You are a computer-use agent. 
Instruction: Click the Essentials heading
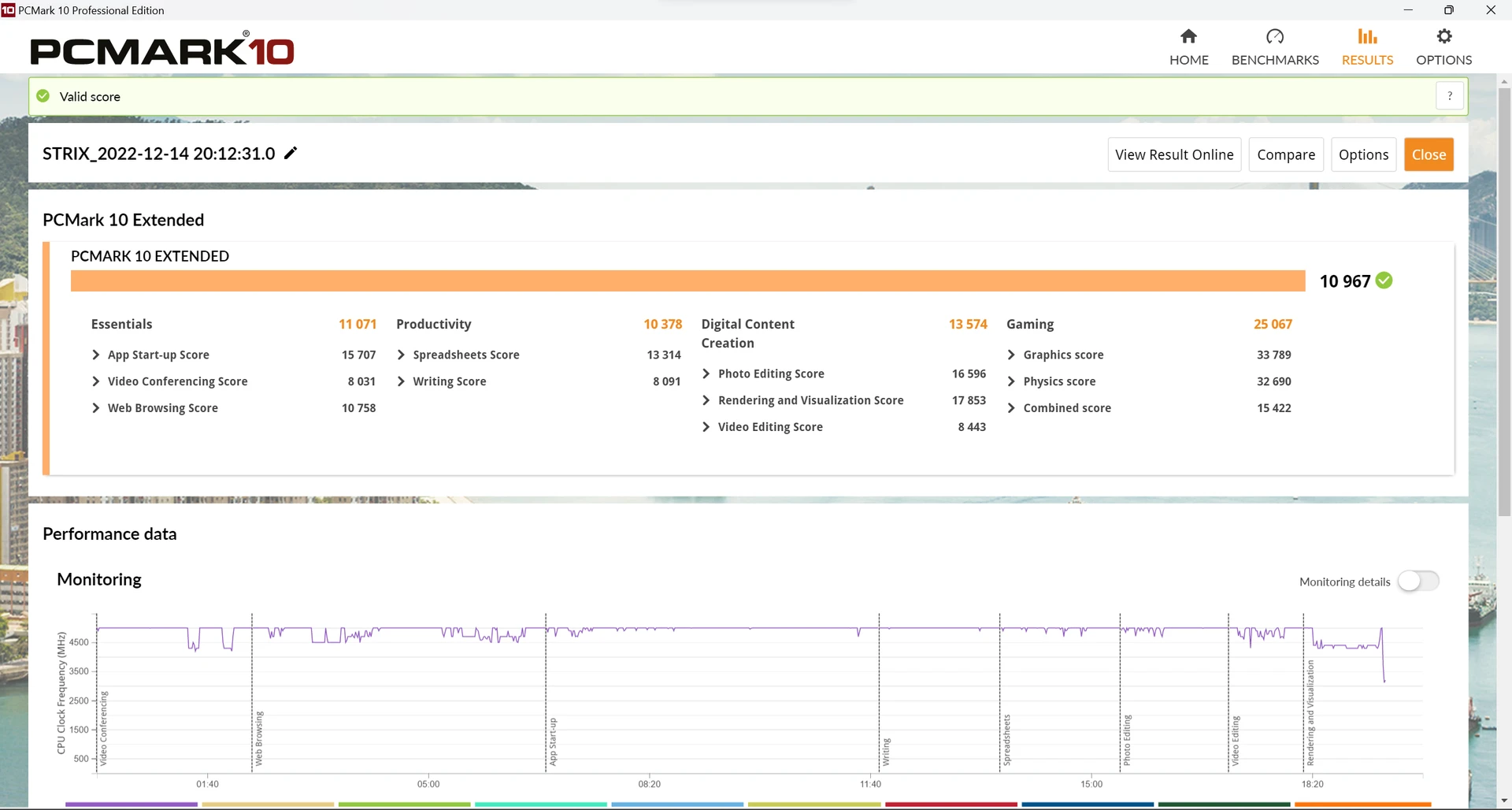(121, 324)
